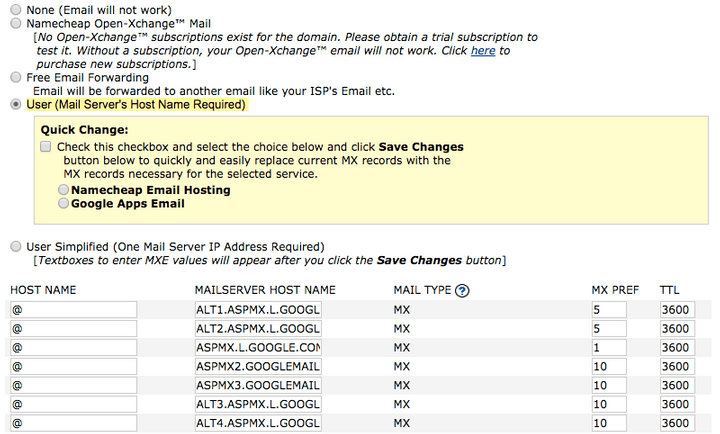Edit host name field in ASPMX2.GOOGLEMAIL row
Viewport: 720px width, 434px height.
(x=73, y=366)
